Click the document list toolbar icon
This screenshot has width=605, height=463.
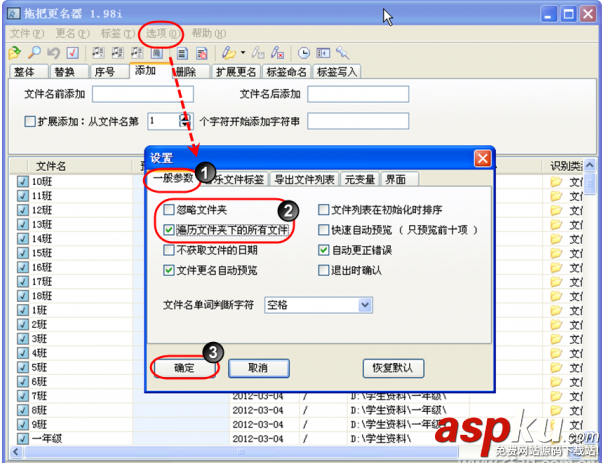pyautogui.click(x=182, y=53)
